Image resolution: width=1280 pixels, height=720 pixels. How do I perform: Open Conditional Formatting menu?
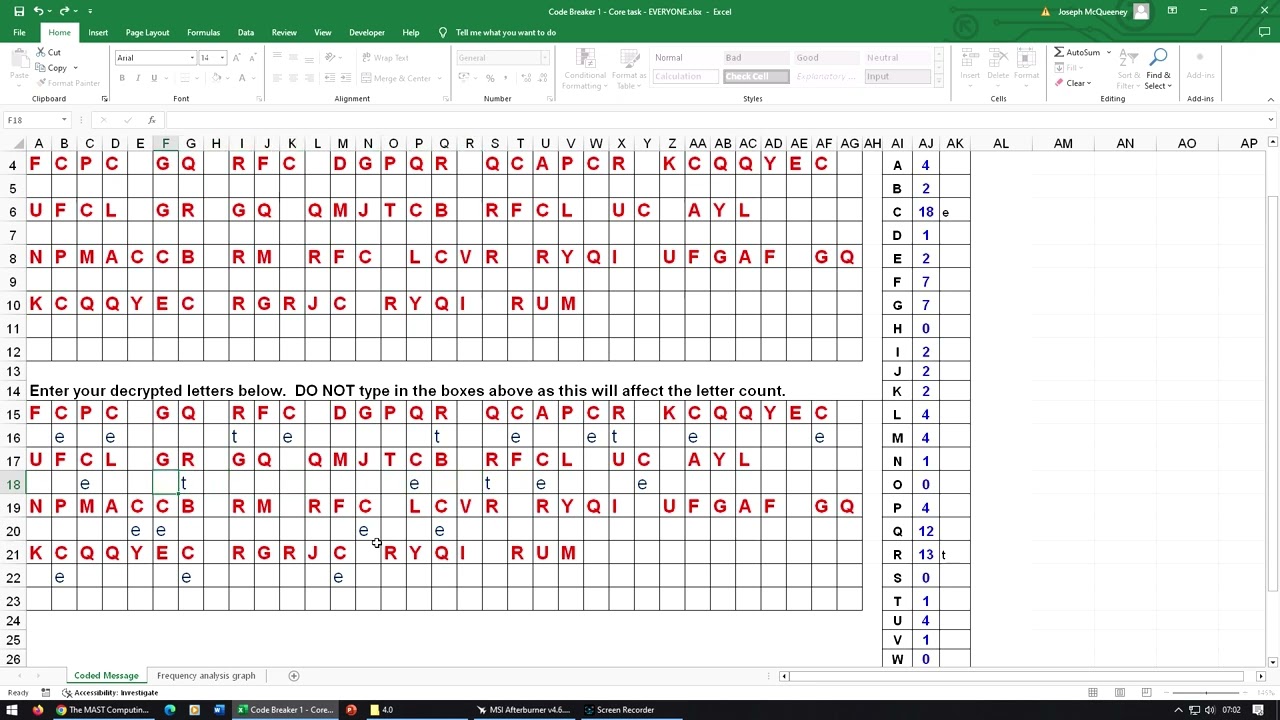tap(584, 68)
